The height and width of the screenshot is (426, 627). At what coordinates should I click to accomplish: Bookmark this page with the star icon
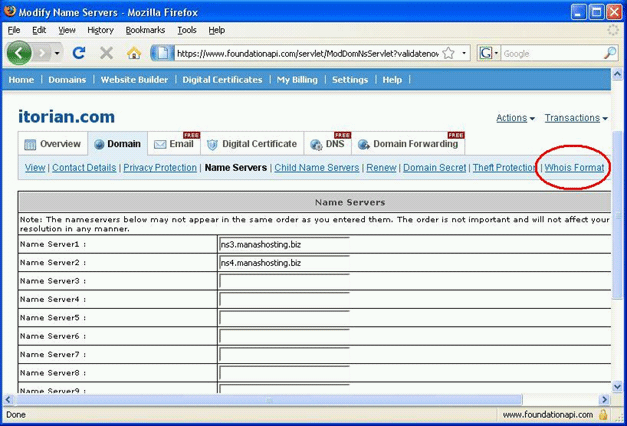point(449,53)
